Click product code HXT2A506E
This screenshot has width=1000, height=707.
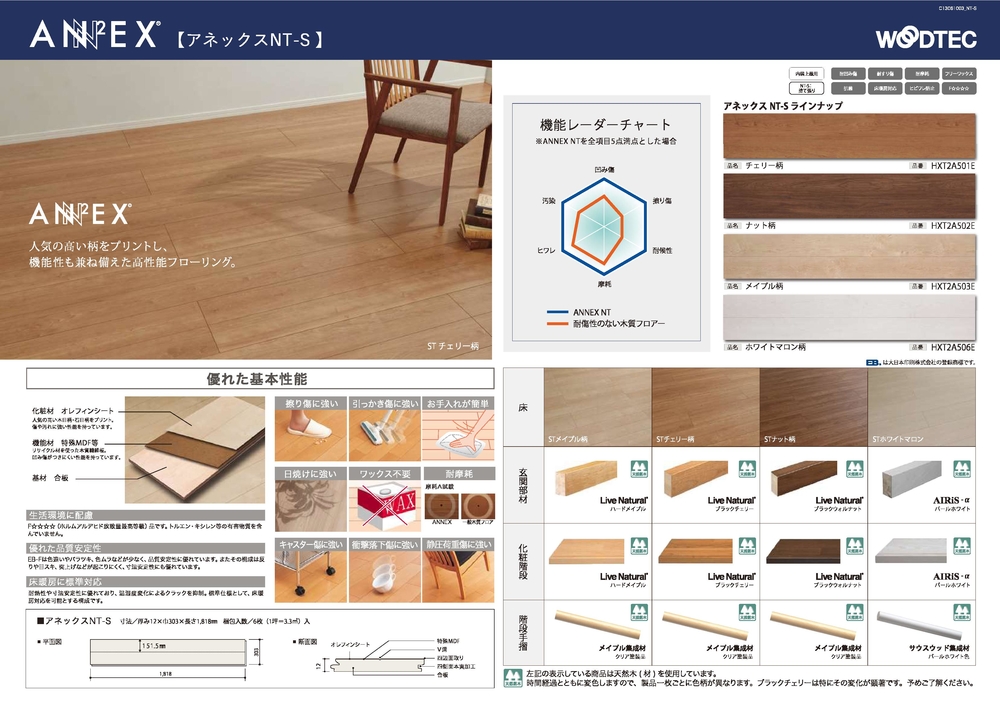click(953, 347)
